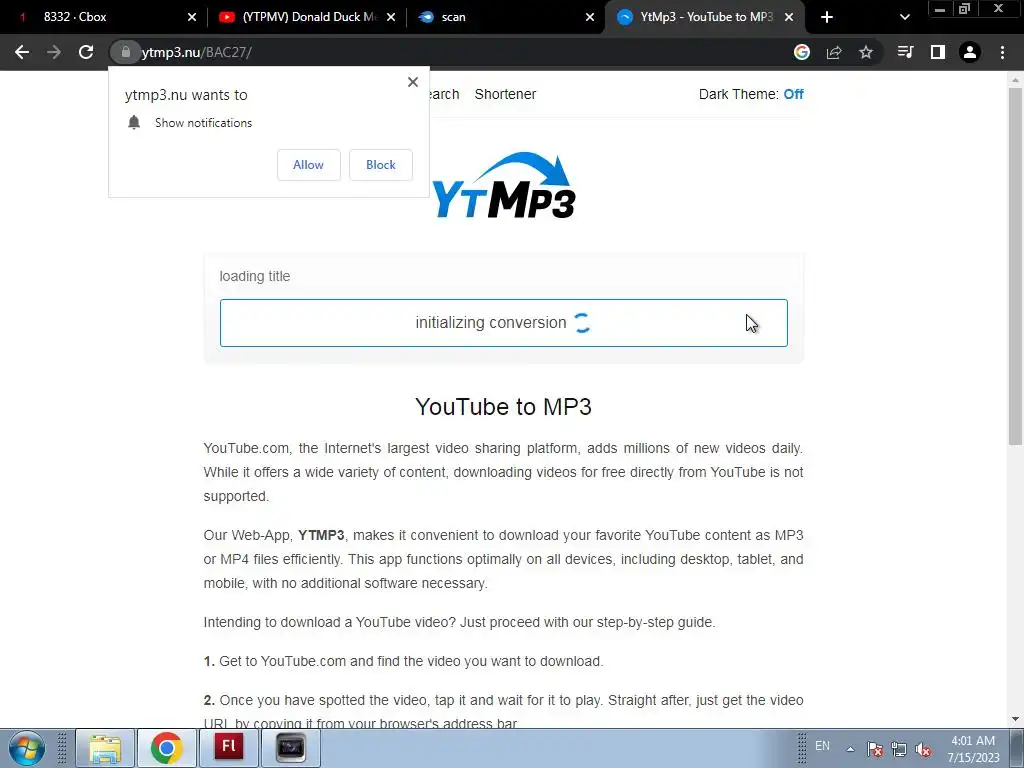The width and height of the screenshot is (1024, 768).
Task: Go back to the previous page
Action: click(22, 52)
